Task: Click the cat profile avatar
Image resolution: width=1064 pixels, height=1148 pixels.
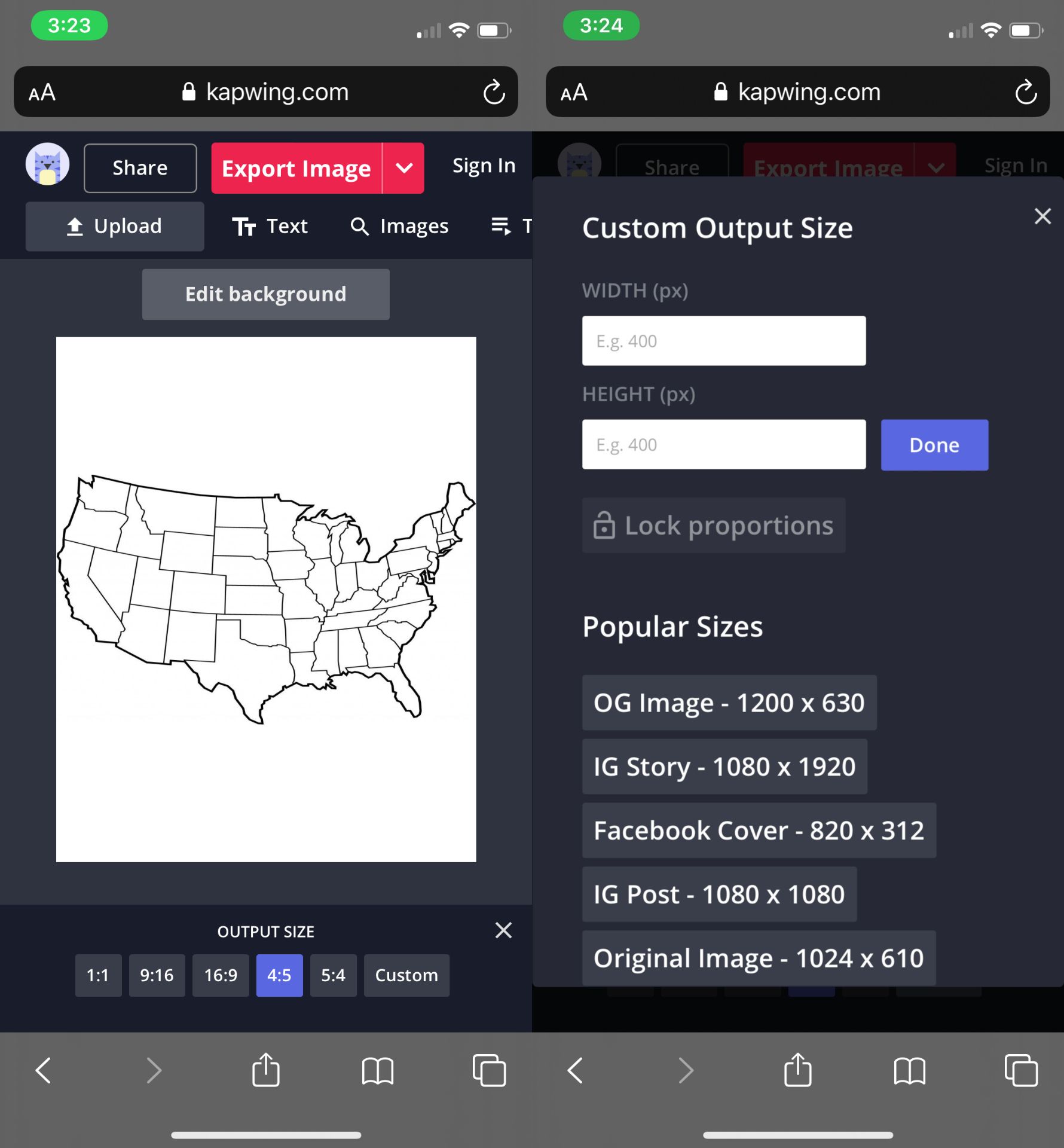Action: point(47,164)
